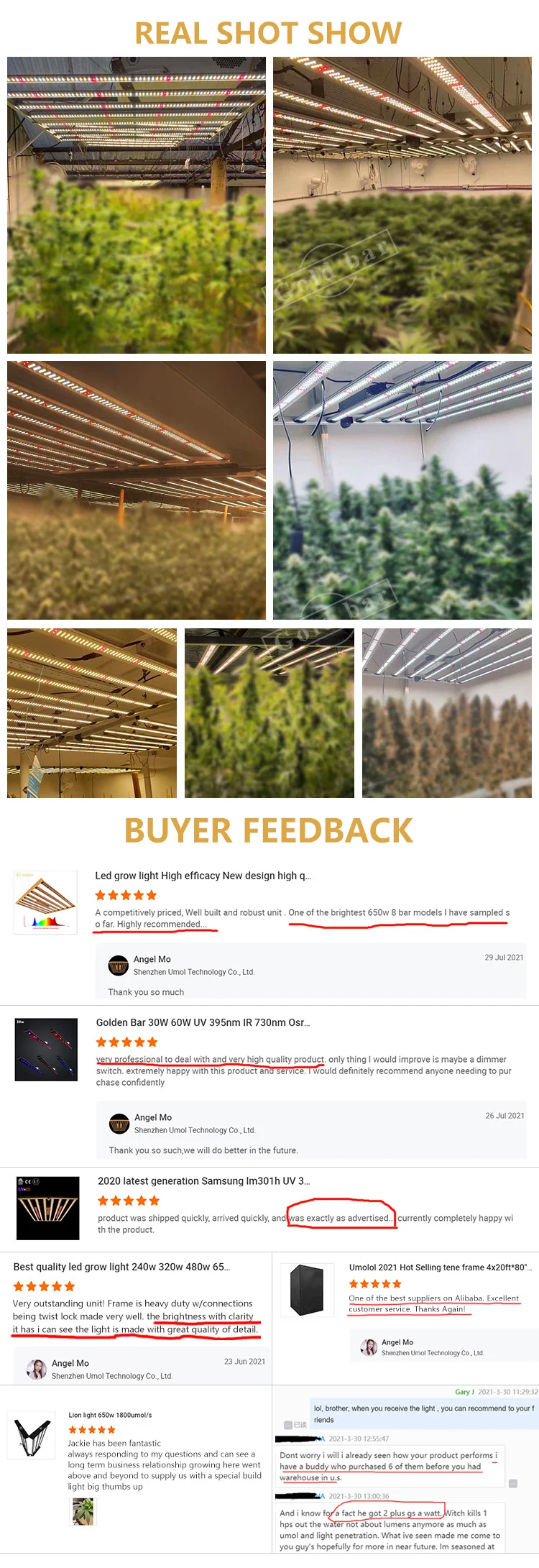Image resolution: width=539 pixels, height=1568 pixels.
Task: Open 'Best quality led grow light 240w' title
Action: (x=121, y=1266)
